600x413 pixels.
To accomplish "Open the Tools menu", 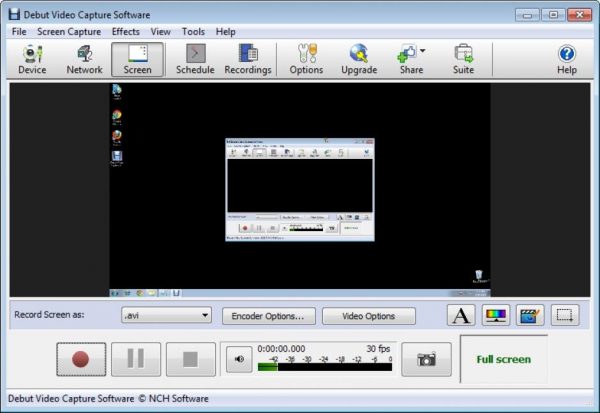I will [193, 32].
